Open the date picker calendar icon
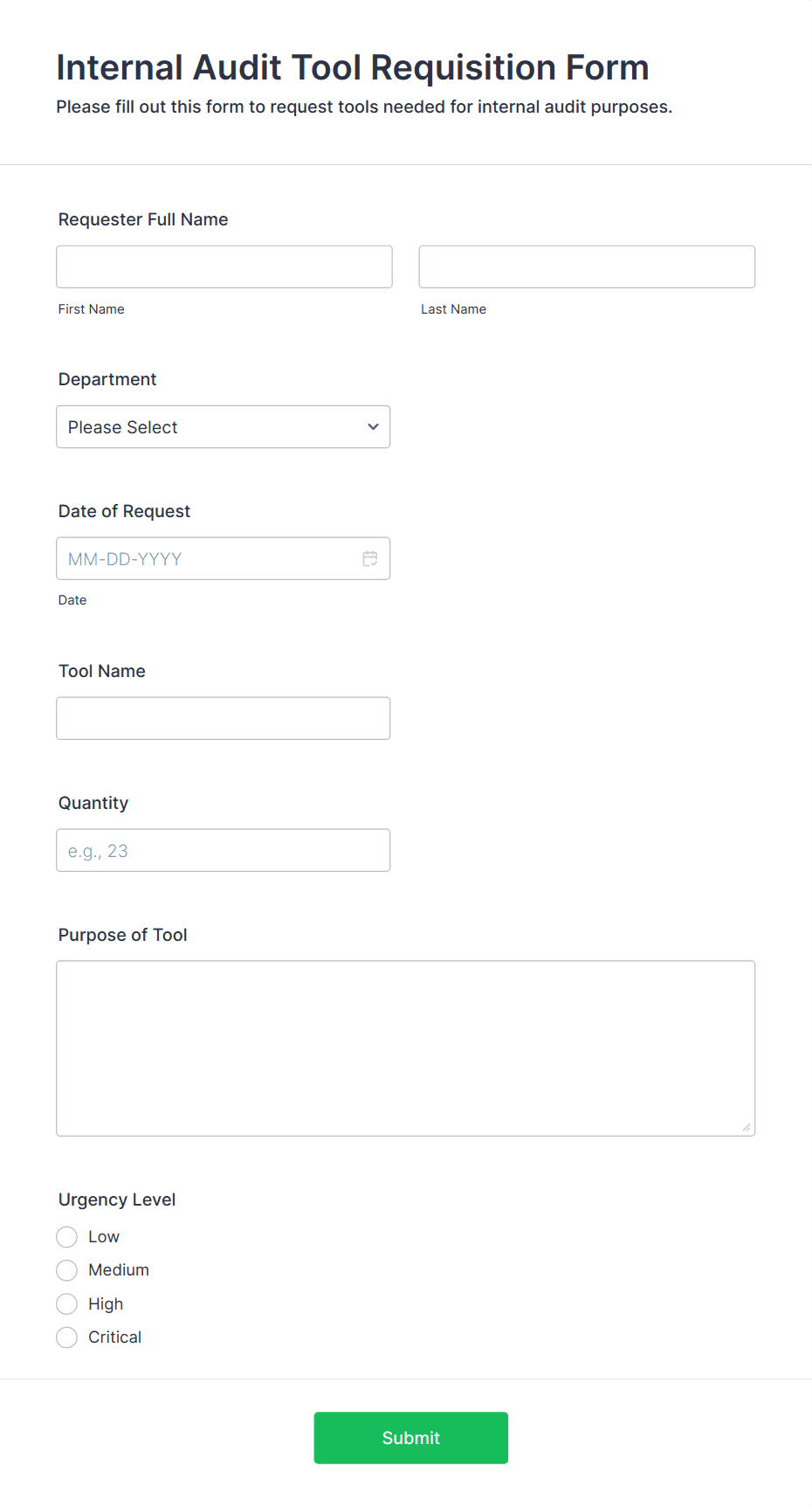The image size is (812, 1507). (x=370, y=558)
